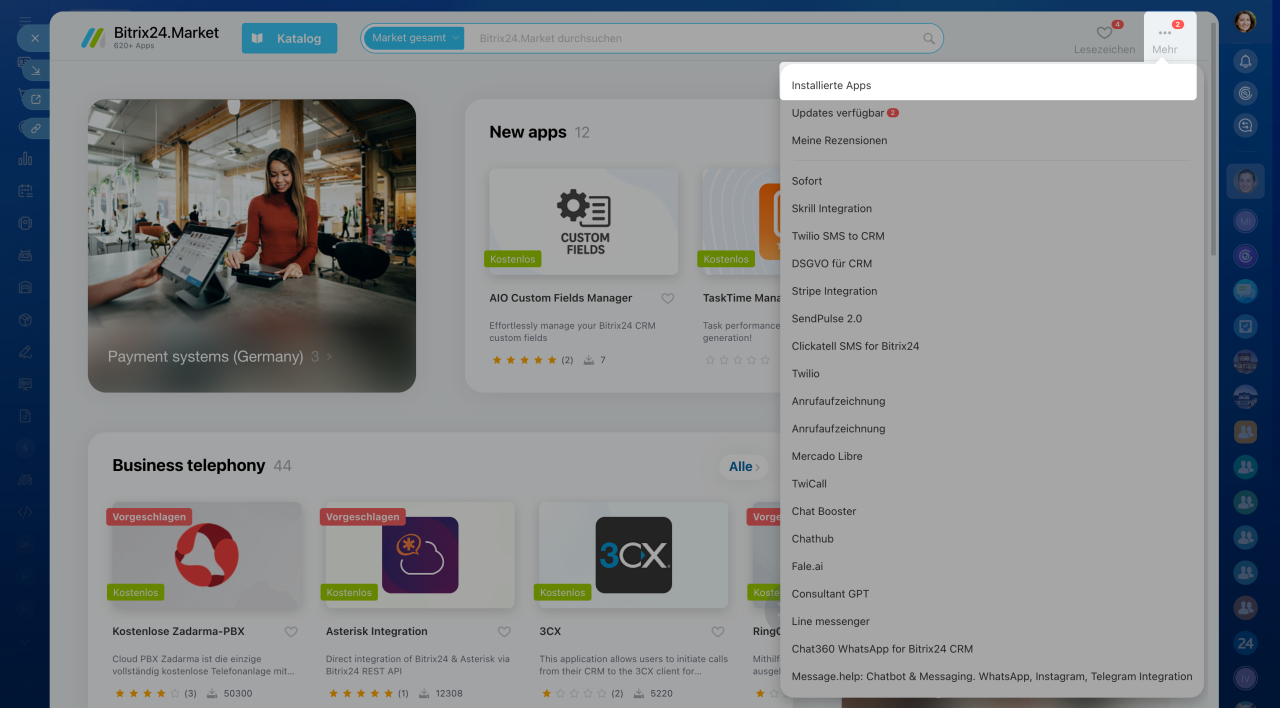Click the checkbox task icon in right sidebar
Viewport: 1280px width, 708px height.
pos(1245,326)
